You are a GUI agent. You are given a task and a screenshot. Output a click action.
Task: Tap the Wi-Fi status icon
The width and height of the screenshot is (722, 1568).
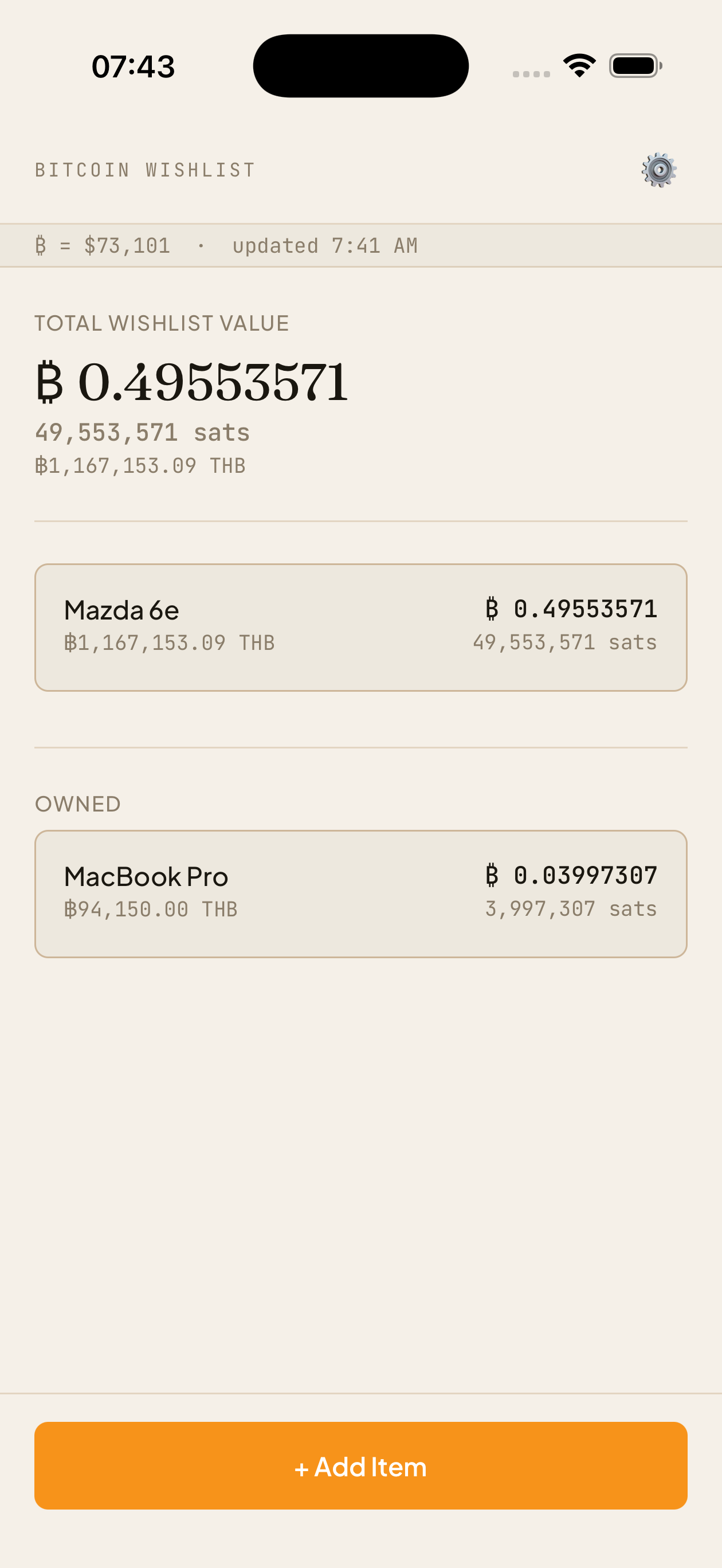click(579, 66)
